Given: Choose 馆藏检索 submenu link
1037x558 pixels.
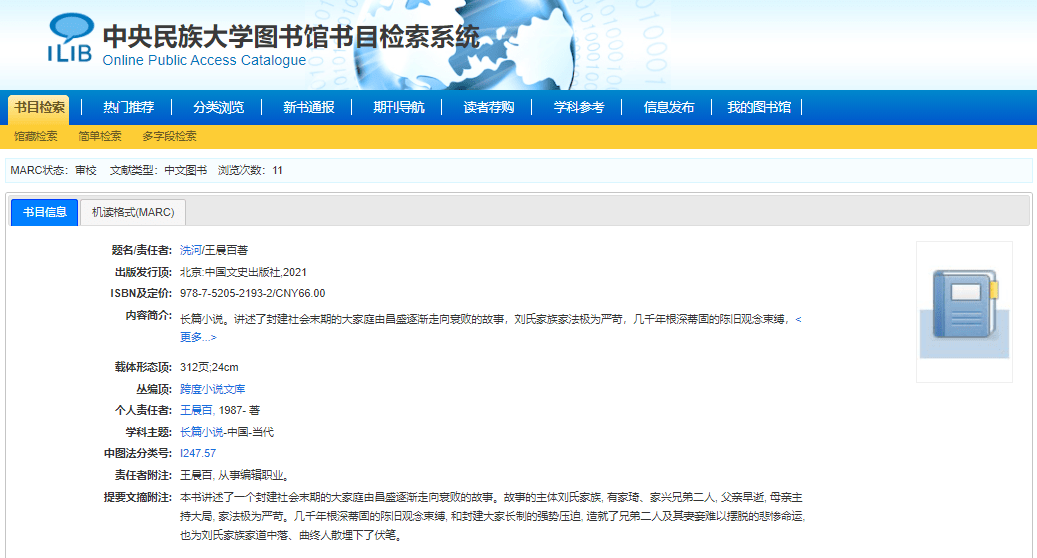Looking at the screenshot, I should (36, 136).
